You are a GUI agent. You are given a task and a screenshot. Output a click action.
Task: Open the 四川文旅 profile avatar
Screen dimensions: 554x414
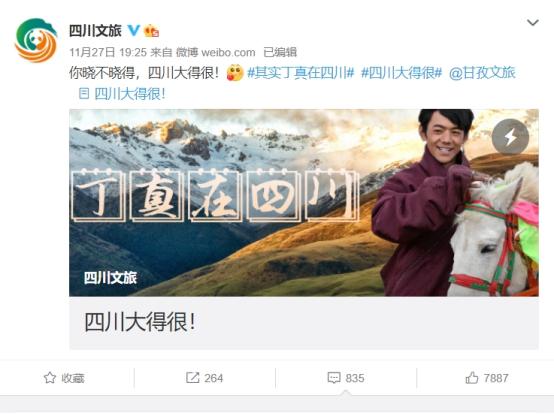click(36, 40)
